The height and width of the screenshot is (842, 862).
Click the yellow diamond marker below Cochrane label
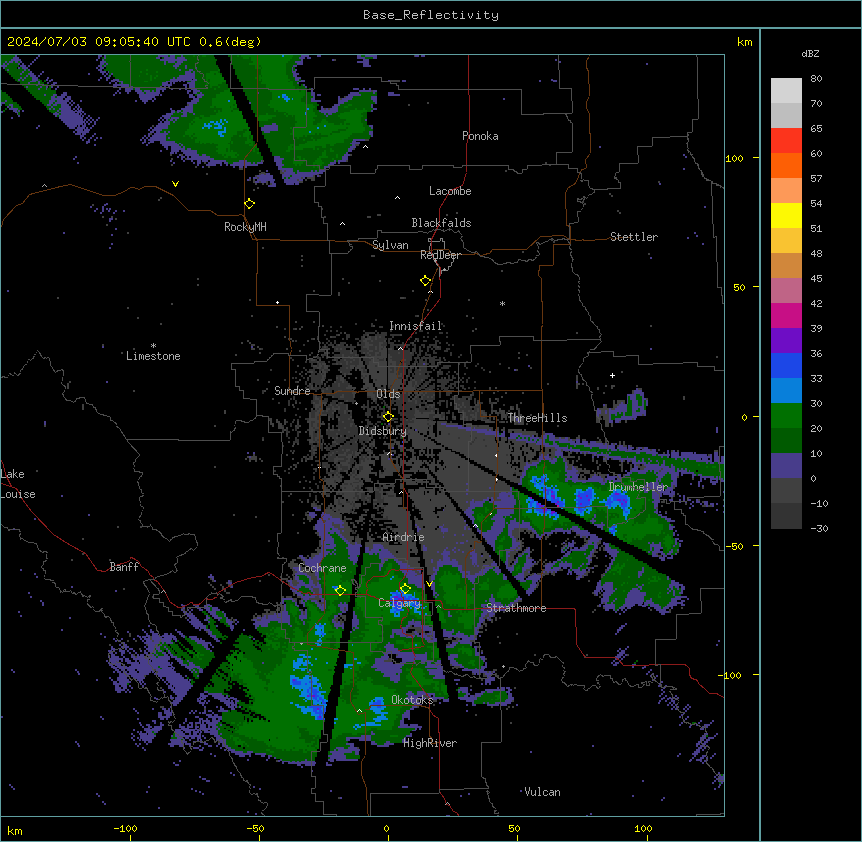pyautogui.click(x=340, y=590)
